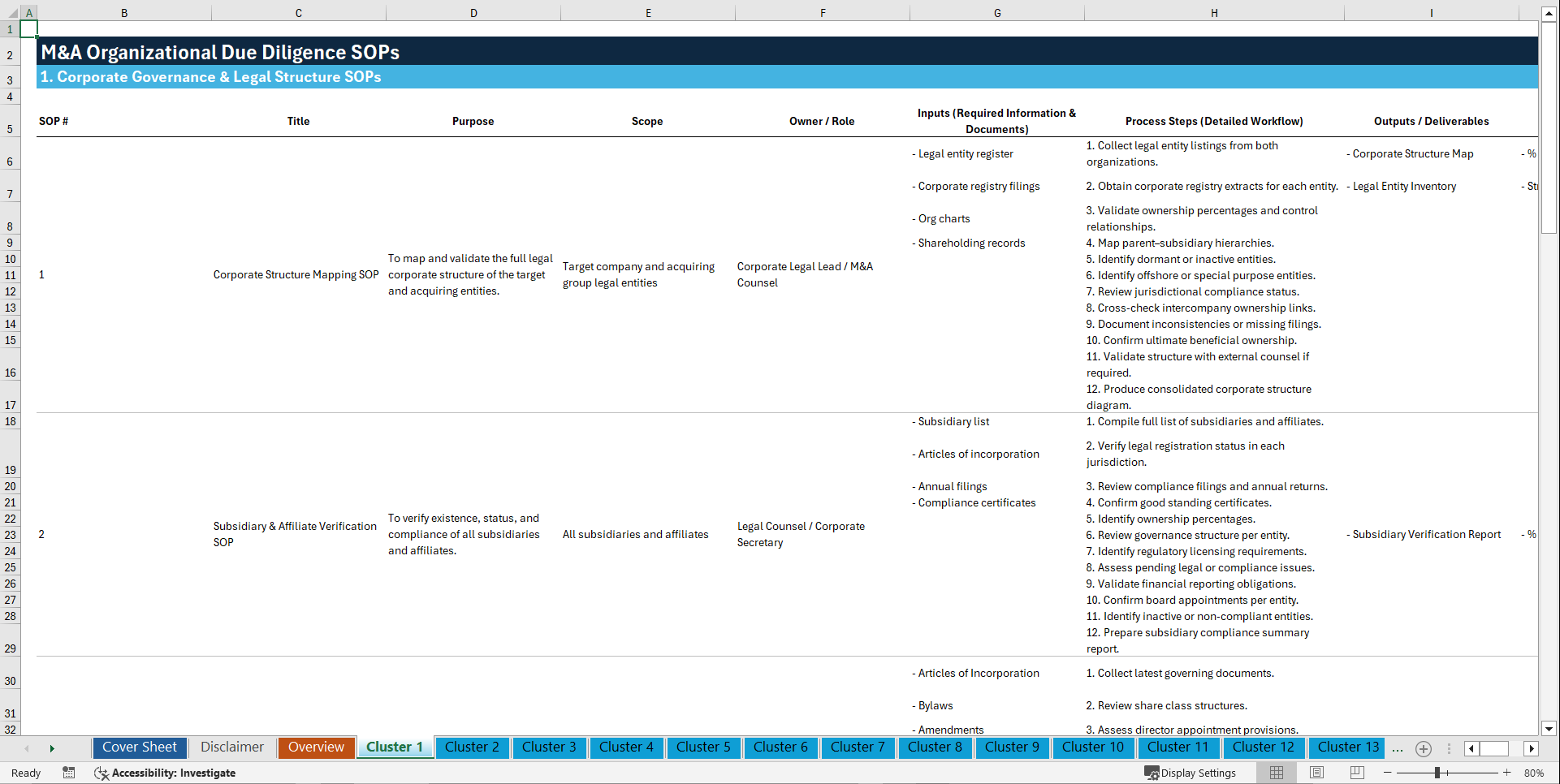Switch to the Cluster 5 sheet tab
The width and height of the screenshot is (1560, 784).
pos(703,747)
